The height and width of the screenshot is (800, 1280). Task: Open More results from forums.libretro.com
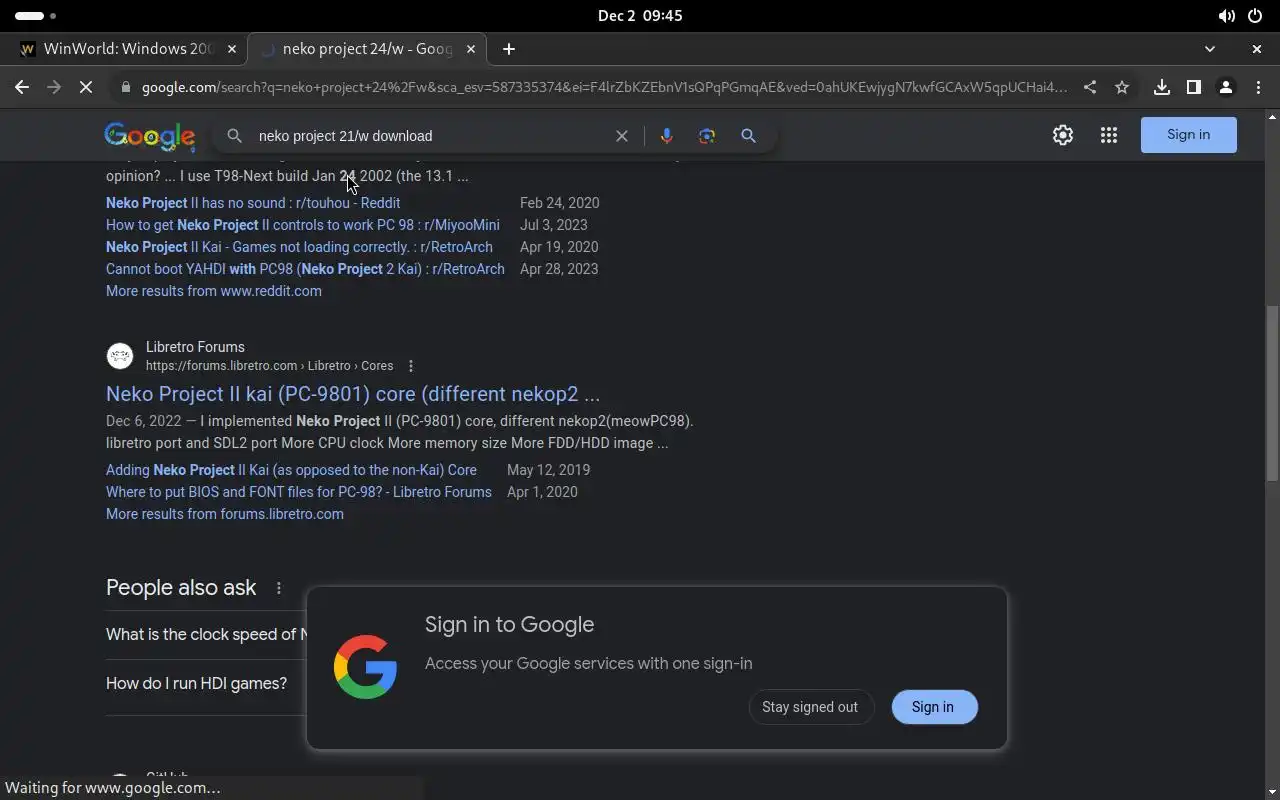[x=225, y=514]
